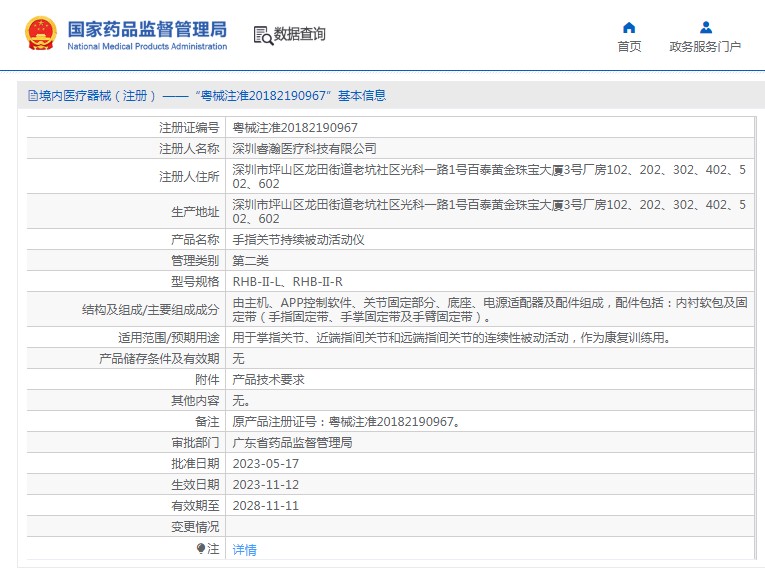Select model spec RHB-II-L、RHB-II-R
Image resolution: width=765 pixels, height=577 pixels.
[x=287, y=281]
